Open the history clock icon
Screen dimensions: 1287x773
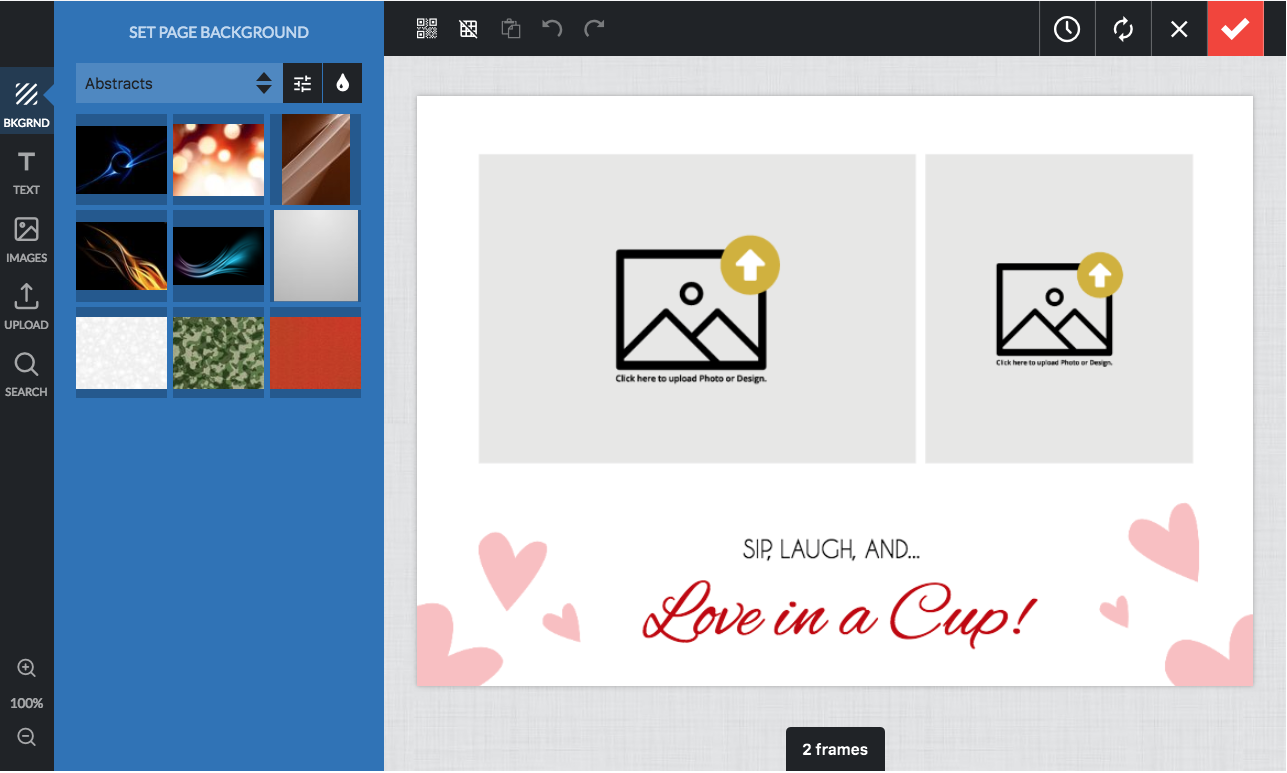[x=1067, y=29]
